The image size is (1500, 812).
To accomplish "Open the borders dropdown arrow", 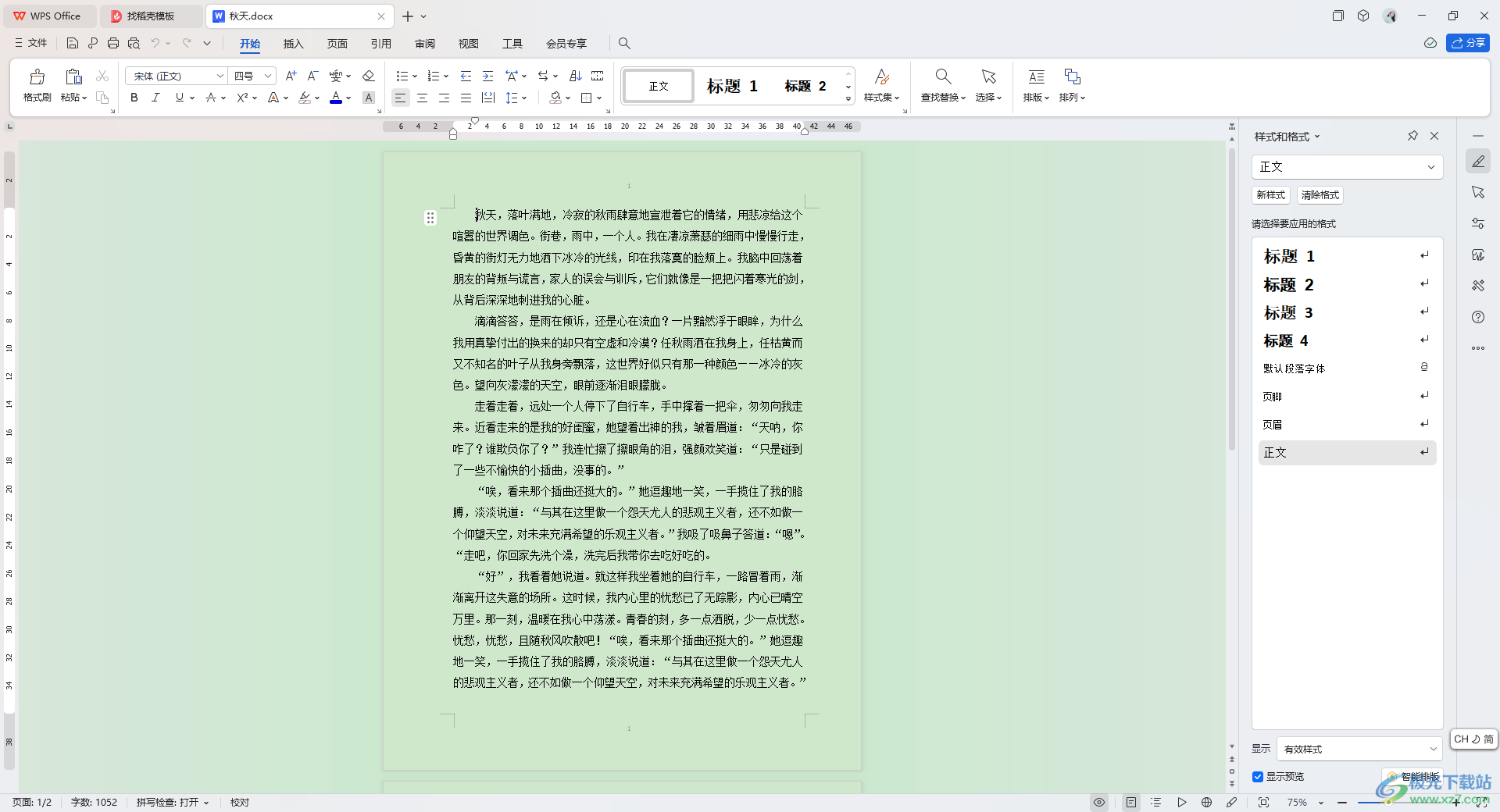I will [x=599, y=98].
